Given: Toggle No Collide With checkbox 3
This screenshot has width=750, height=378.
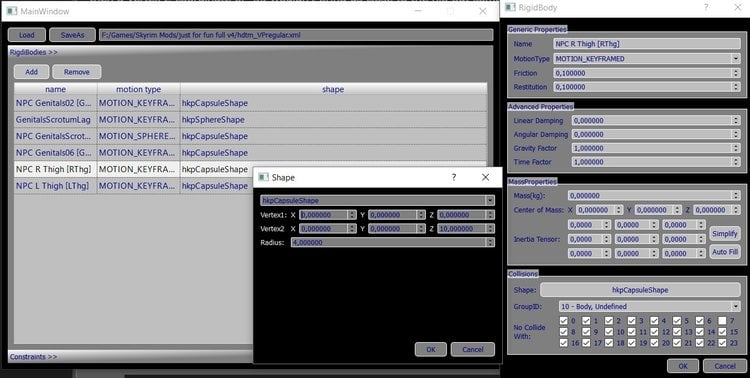Looking at the screenshot, I should tap(632, 321).
